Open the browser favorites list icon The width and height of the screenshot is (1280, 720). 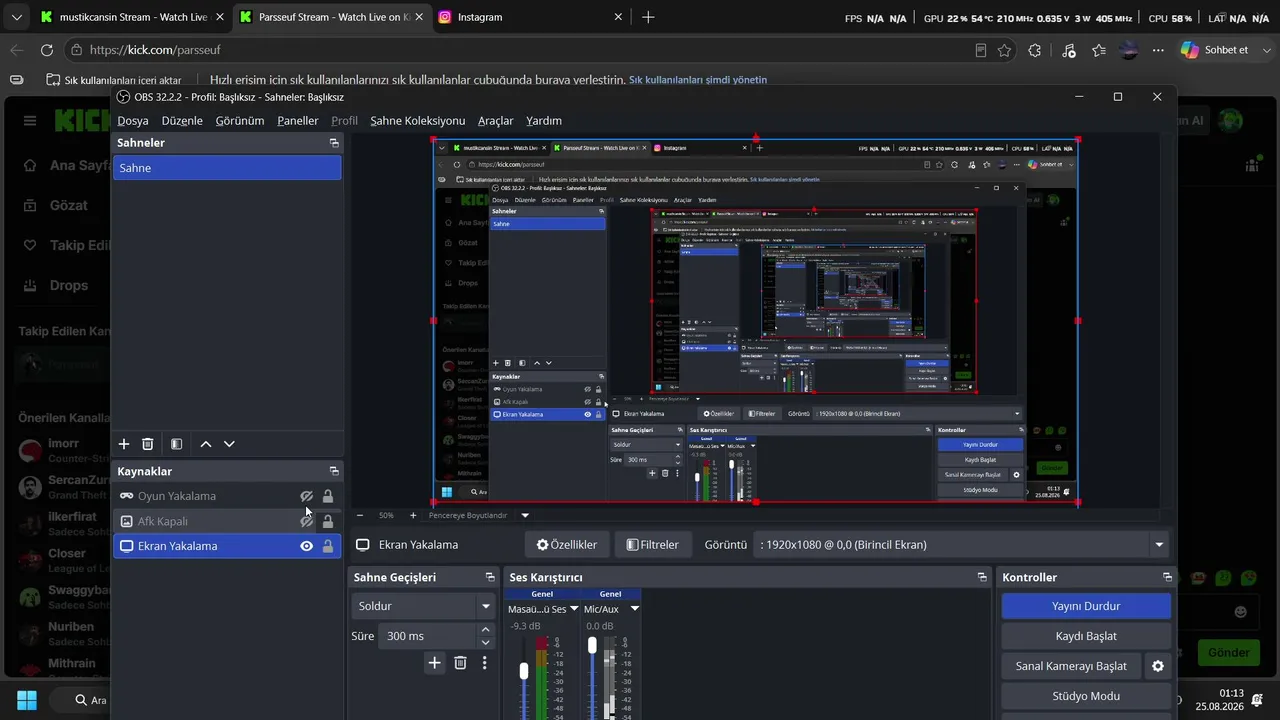point(1099,50)
